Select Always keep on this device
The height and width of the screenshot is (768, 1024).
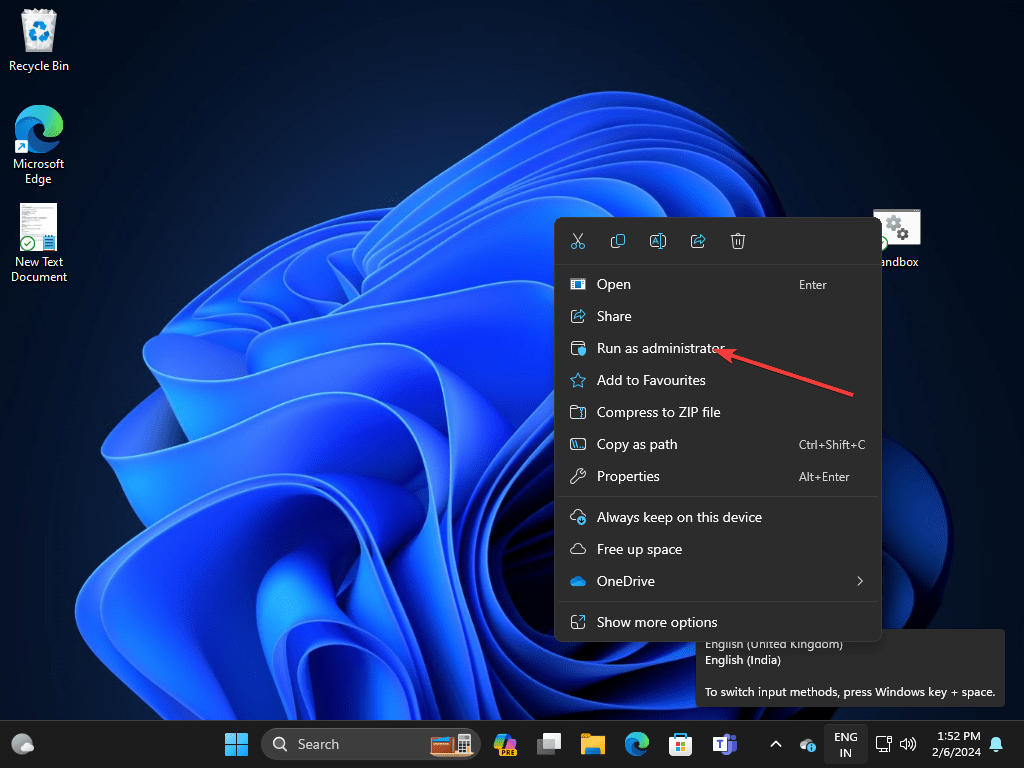click(x=718, y=517)
